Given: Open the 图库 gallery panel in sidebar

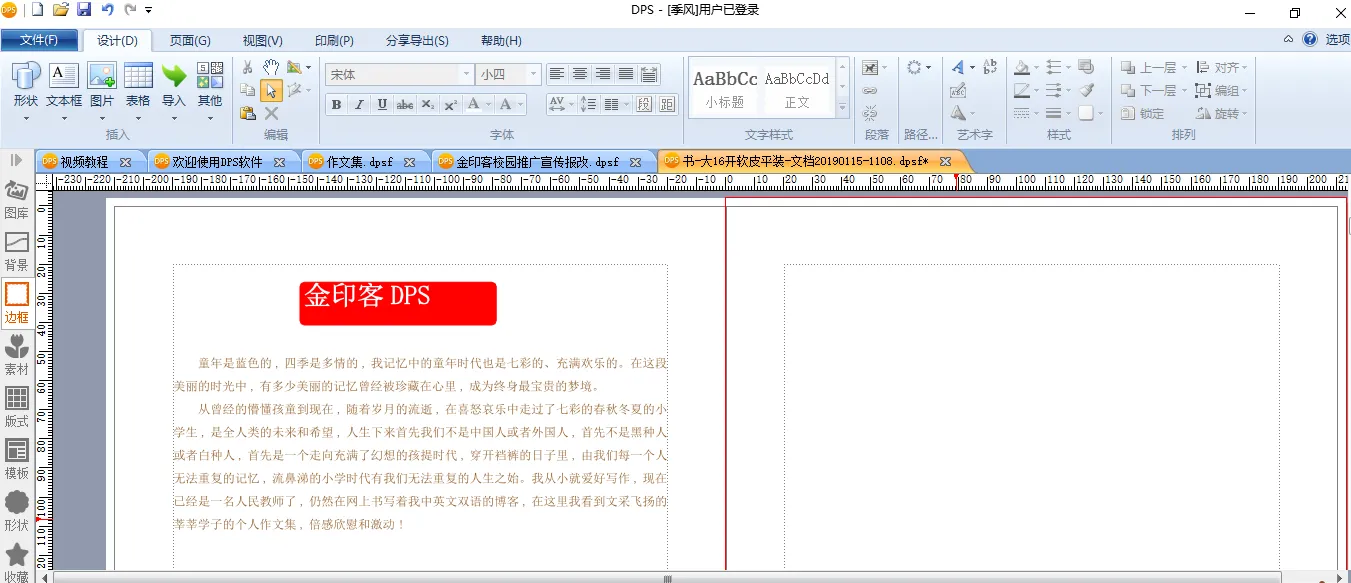Looking at the screenshot, I should [16, 199].
